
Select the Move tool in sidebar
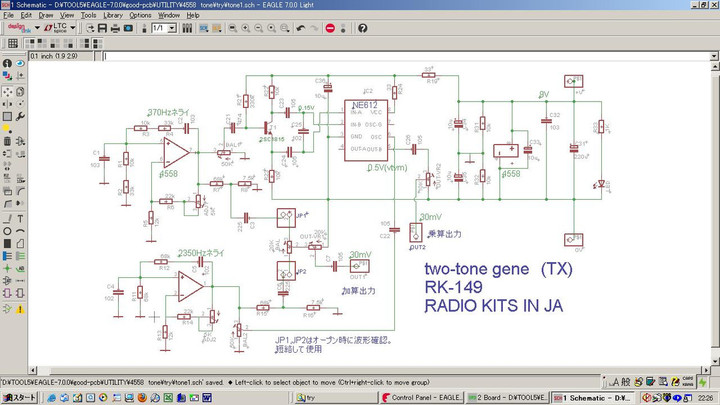[7, 90]
